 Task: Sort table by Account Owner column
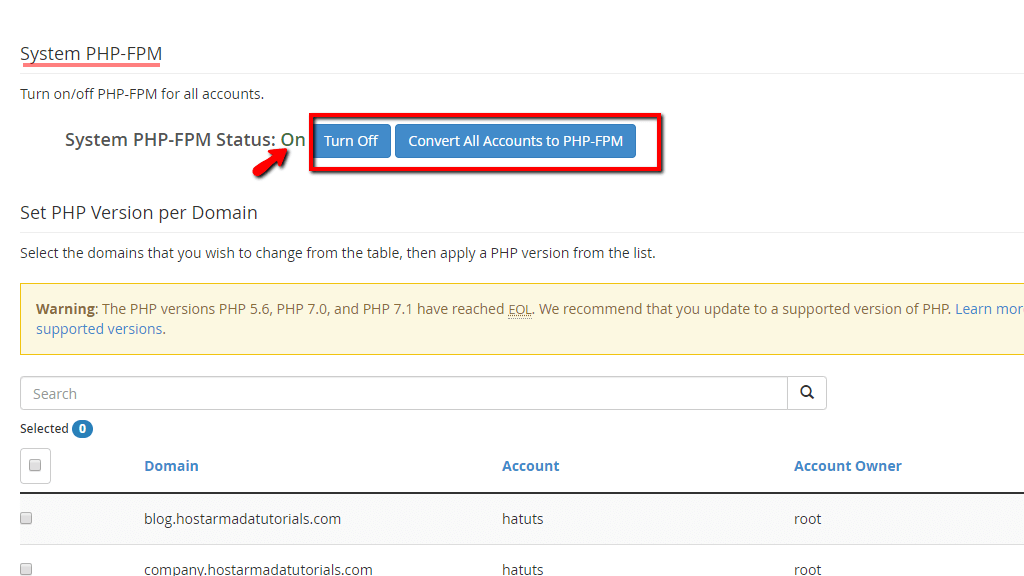tap(848, 466)
